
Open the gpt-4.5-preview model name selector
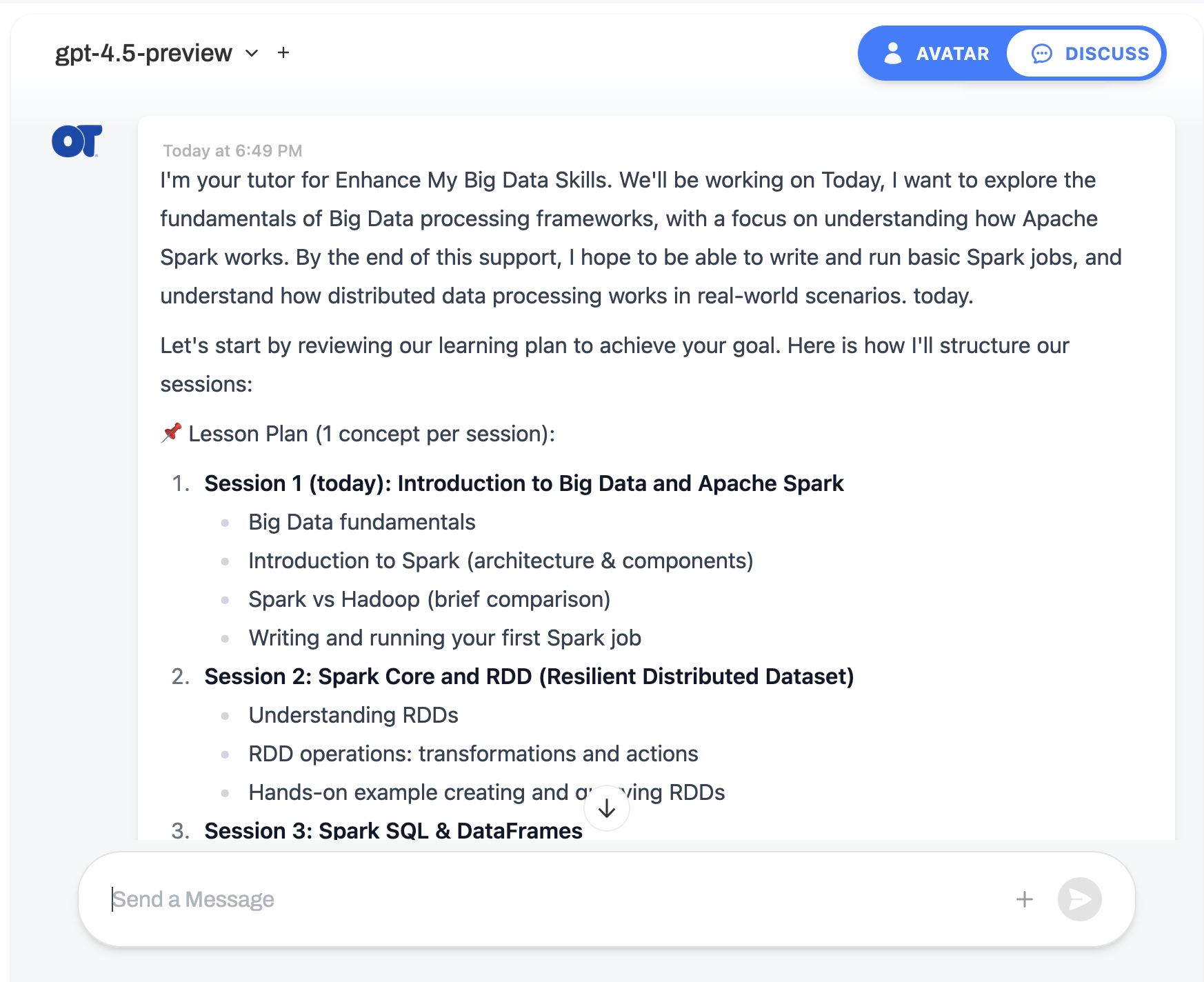[x=143, y=53]
